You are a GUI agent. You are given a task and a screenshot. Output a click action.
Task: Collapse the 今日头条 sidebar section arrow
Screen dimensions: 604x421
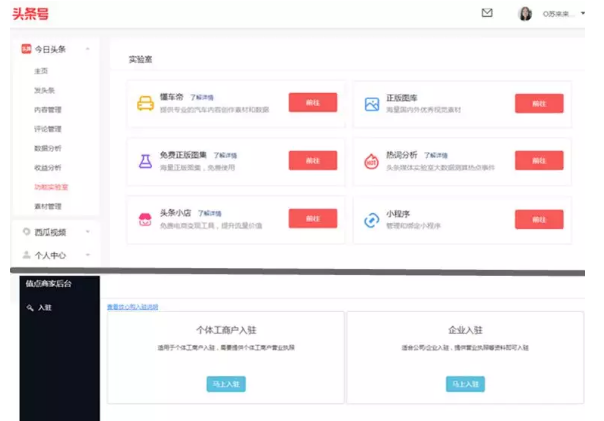pos(88,49)
